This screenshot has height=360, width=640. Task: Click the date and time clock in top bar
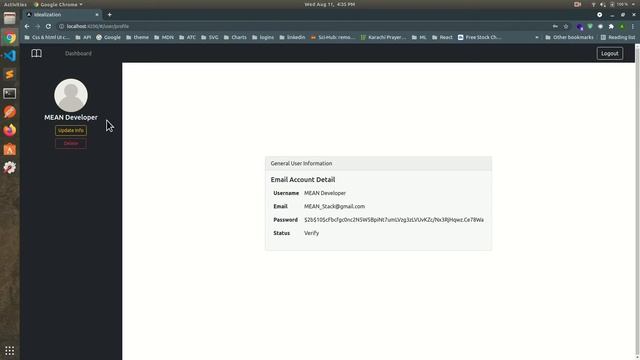329,4
